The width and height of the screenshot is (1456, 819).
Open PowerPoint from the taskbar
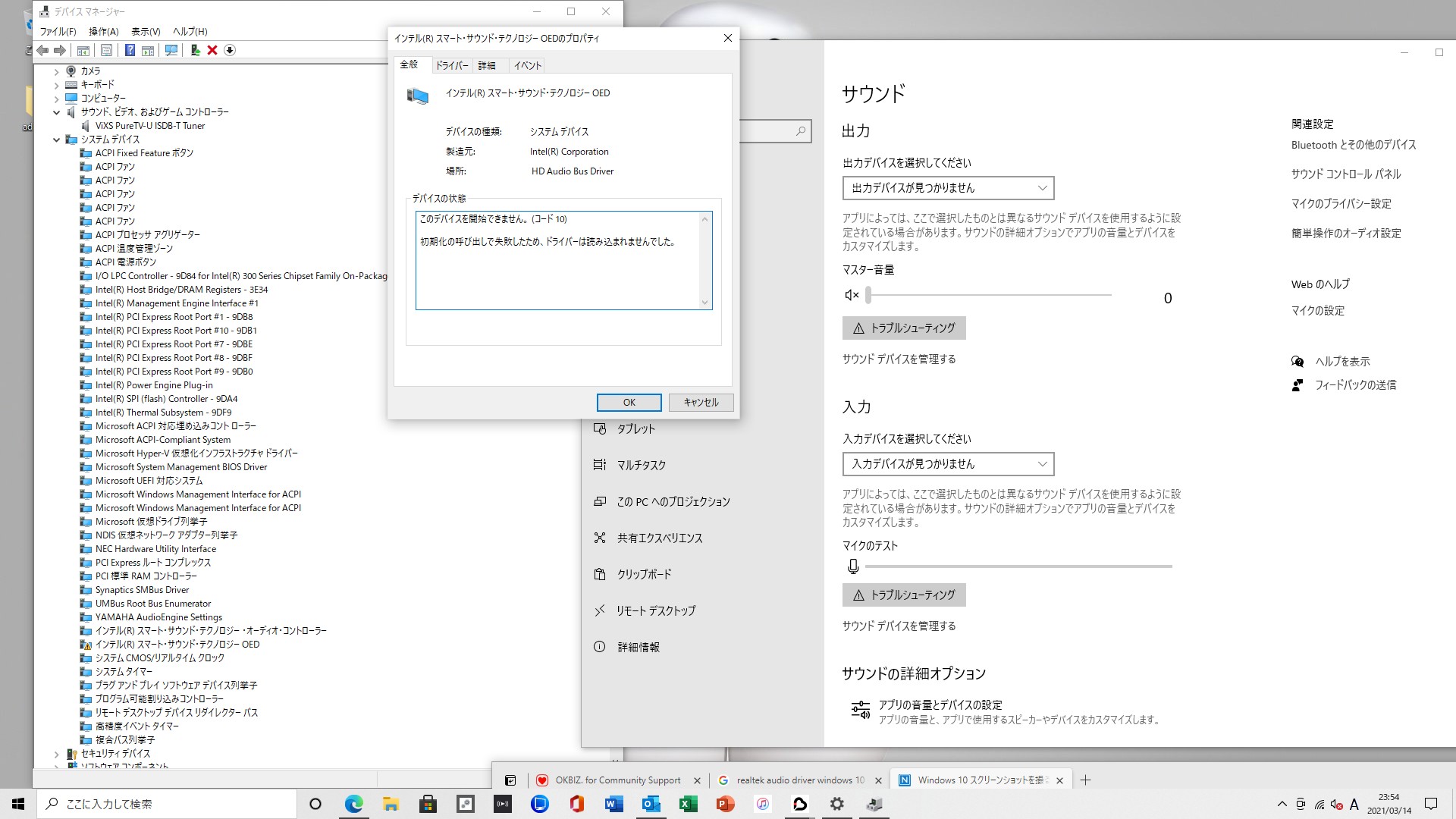click(x=725, y=804)
